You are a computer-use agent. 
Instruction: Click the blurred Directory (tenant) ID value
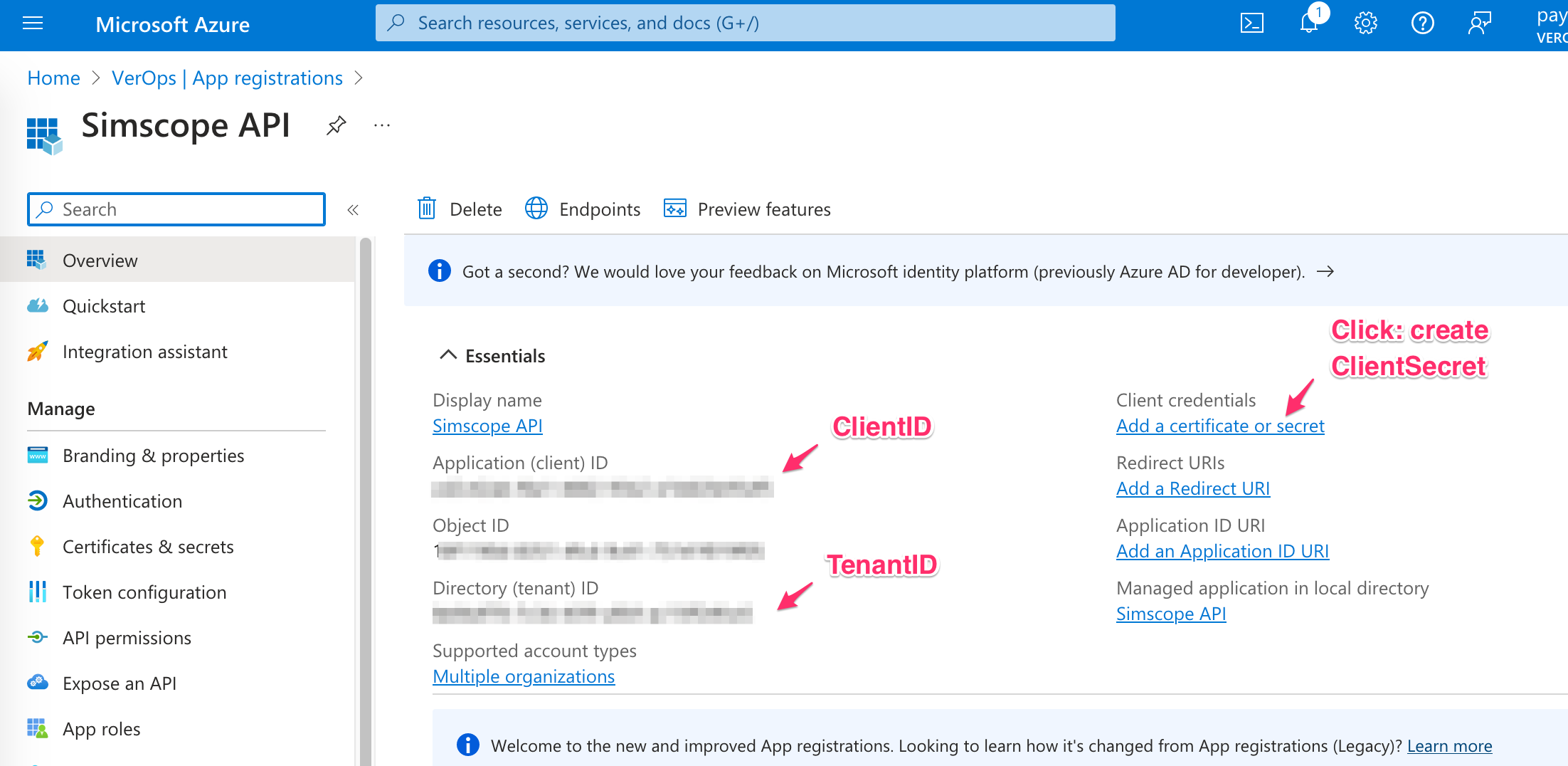click(593, 613)
